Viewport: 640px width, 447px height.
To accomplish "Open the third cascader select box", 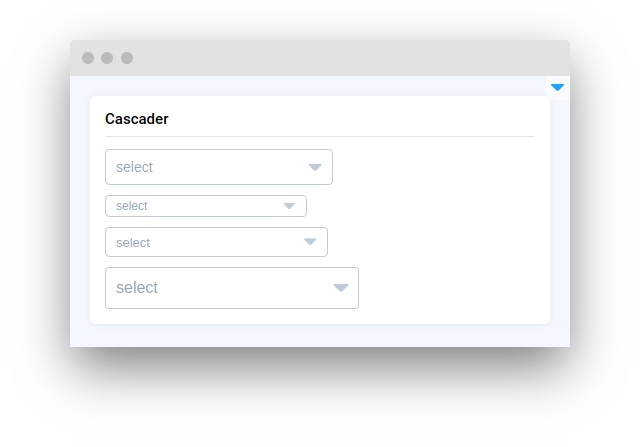I will (216, 242).
